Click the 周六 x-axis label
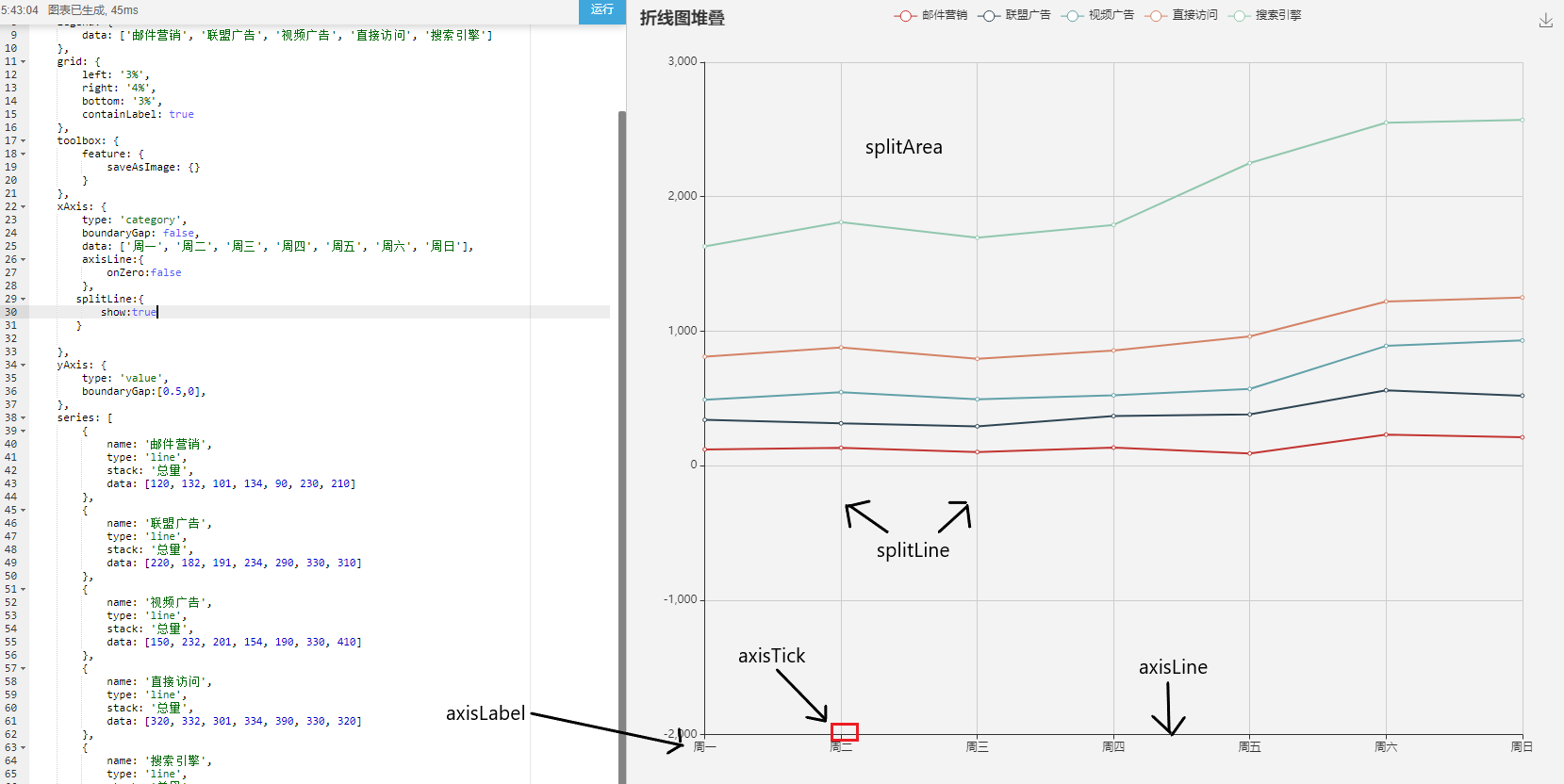The height and width of the screenshot is (784, 1564). pyautogui.click(x=1386, y=746)
